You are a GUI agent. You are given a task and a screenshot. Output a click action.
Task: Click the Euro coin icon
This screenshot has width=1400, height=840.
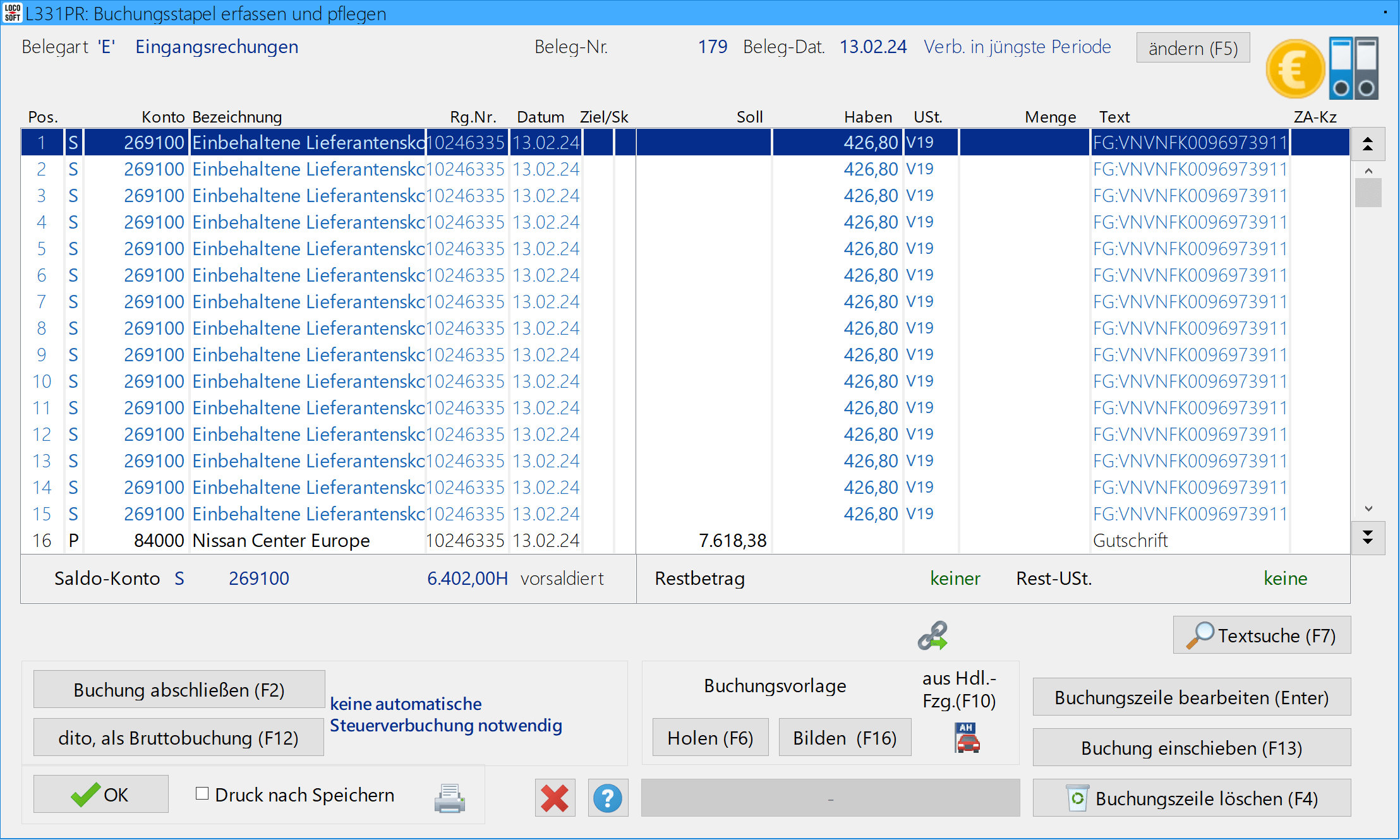click(x=1294, y=69)
